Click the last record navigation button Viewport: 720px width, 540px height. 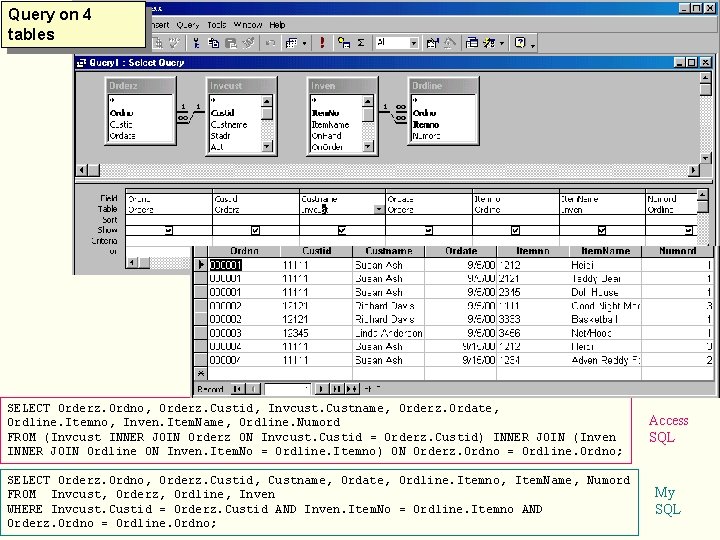tap(337, 389)
